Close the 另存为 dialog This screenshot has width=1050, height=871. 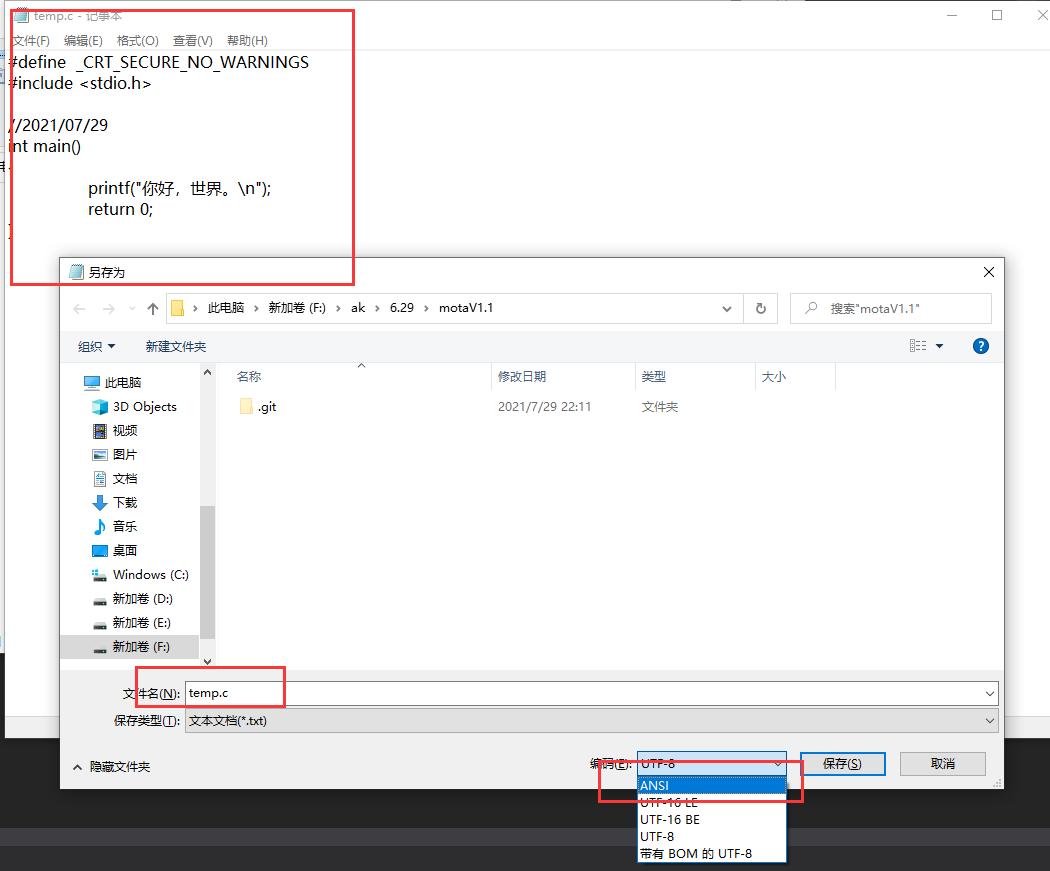(x=988, y=272)
